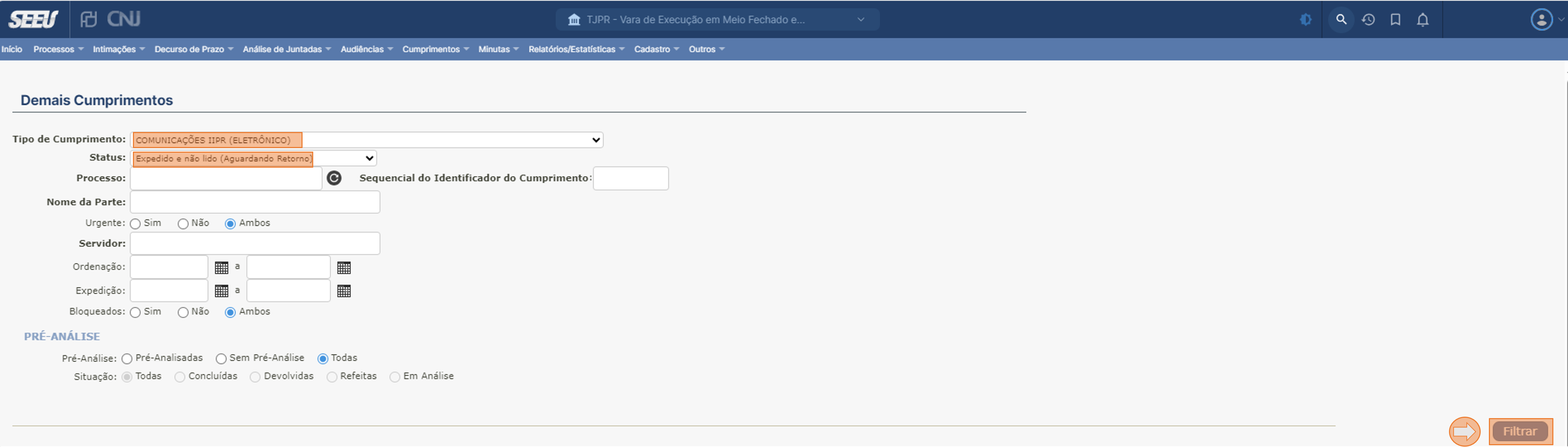Viewport: 1568px width, 447px height.
Task: Toggle the dark mode contrast icon
Action: [x=1305, y=20]
